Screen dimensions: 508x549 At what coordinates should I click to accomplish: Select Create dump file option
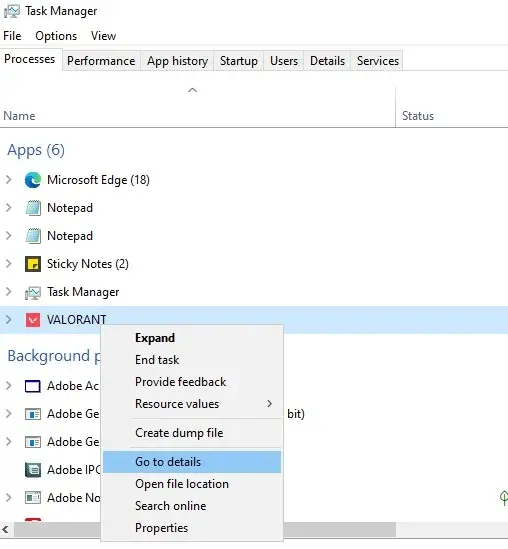pyautogui.click(x=192, y=433)
